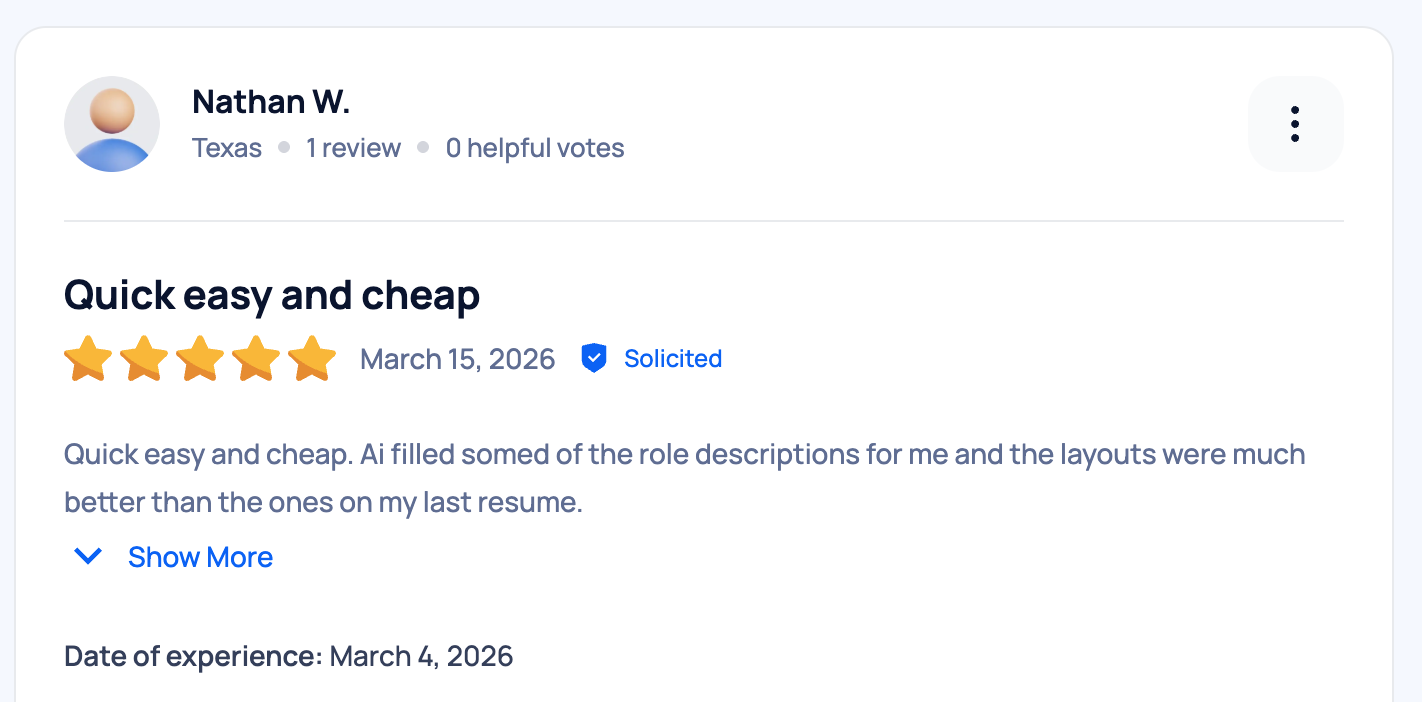Select the third rating star
Image resolution: width=1422 pixels, height=702 pixels.
(200, 357)
